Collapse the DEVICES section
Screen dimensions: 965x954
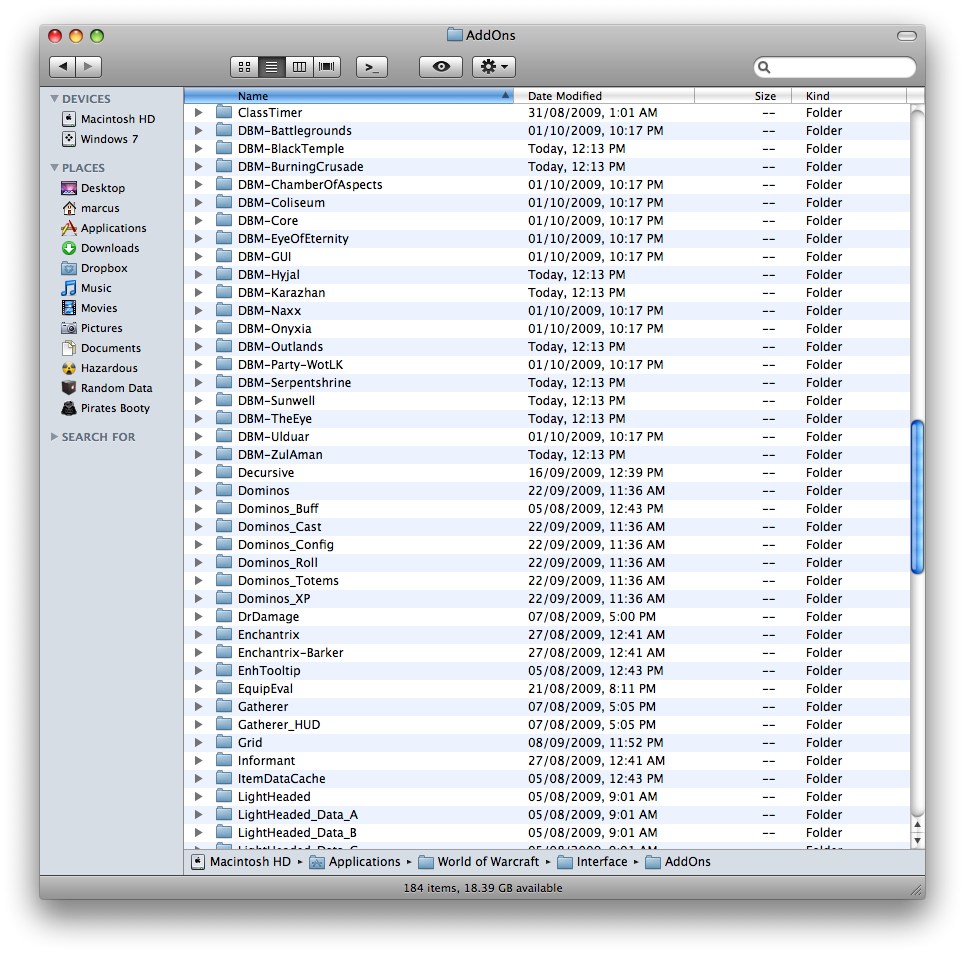pos(54,98)
